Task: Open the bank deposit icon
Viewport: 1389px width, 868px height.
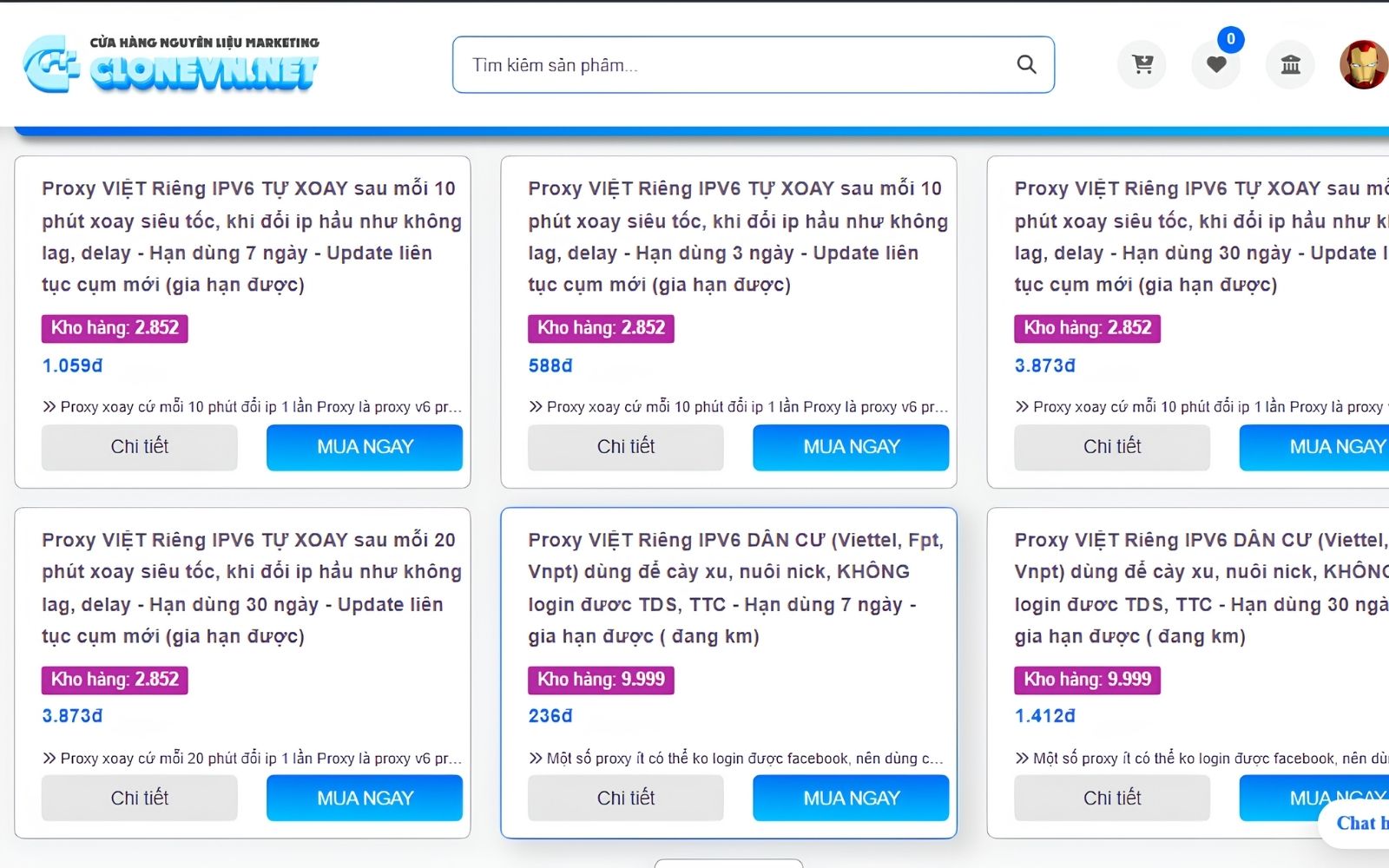Action: [x=1290, y=64]
